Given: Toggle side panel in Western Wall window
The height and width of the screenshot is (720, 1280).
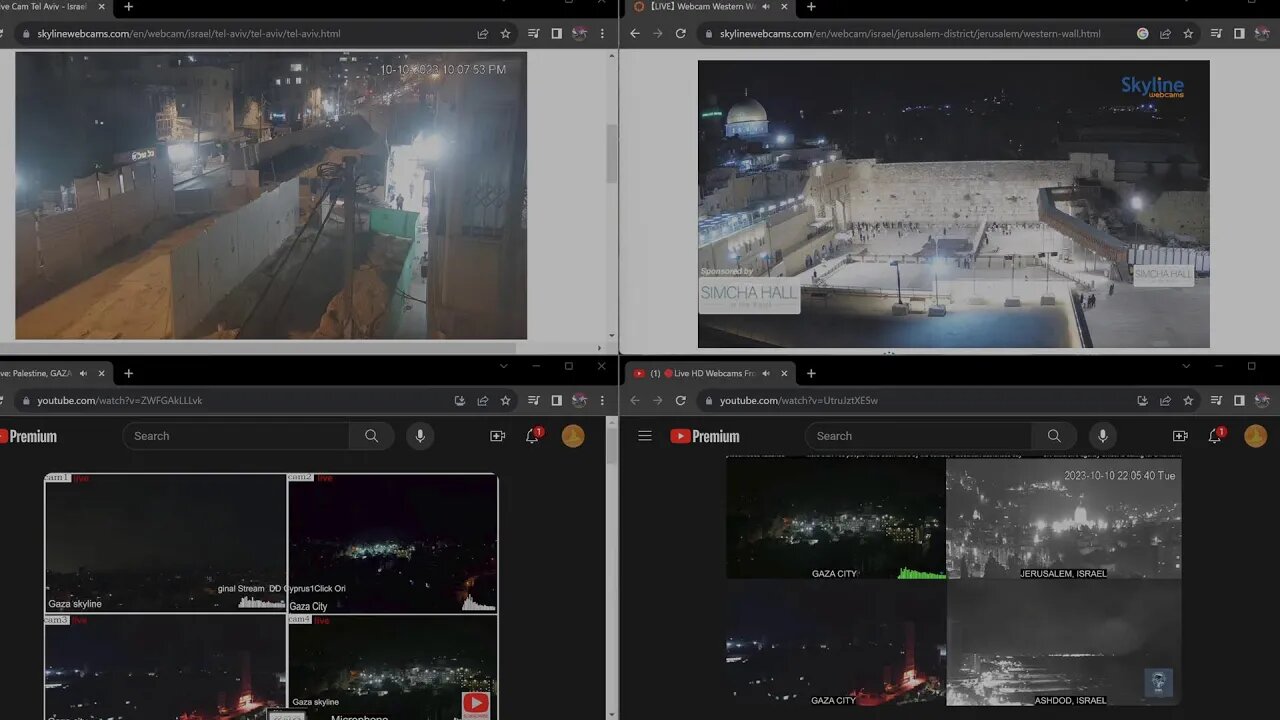Looking at the screenshot, I should [1240, 34].
